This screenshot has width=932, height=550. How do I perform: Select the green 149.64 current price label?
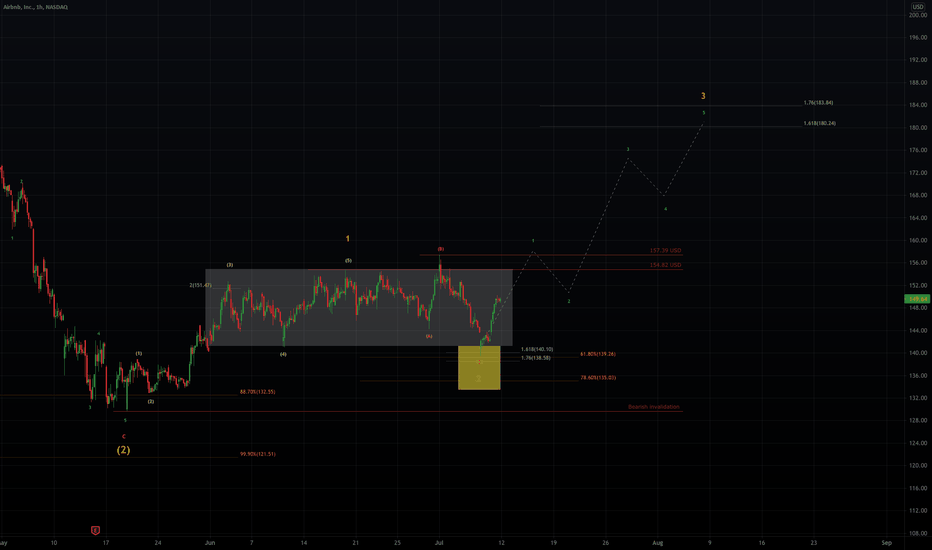click(916, 299)
